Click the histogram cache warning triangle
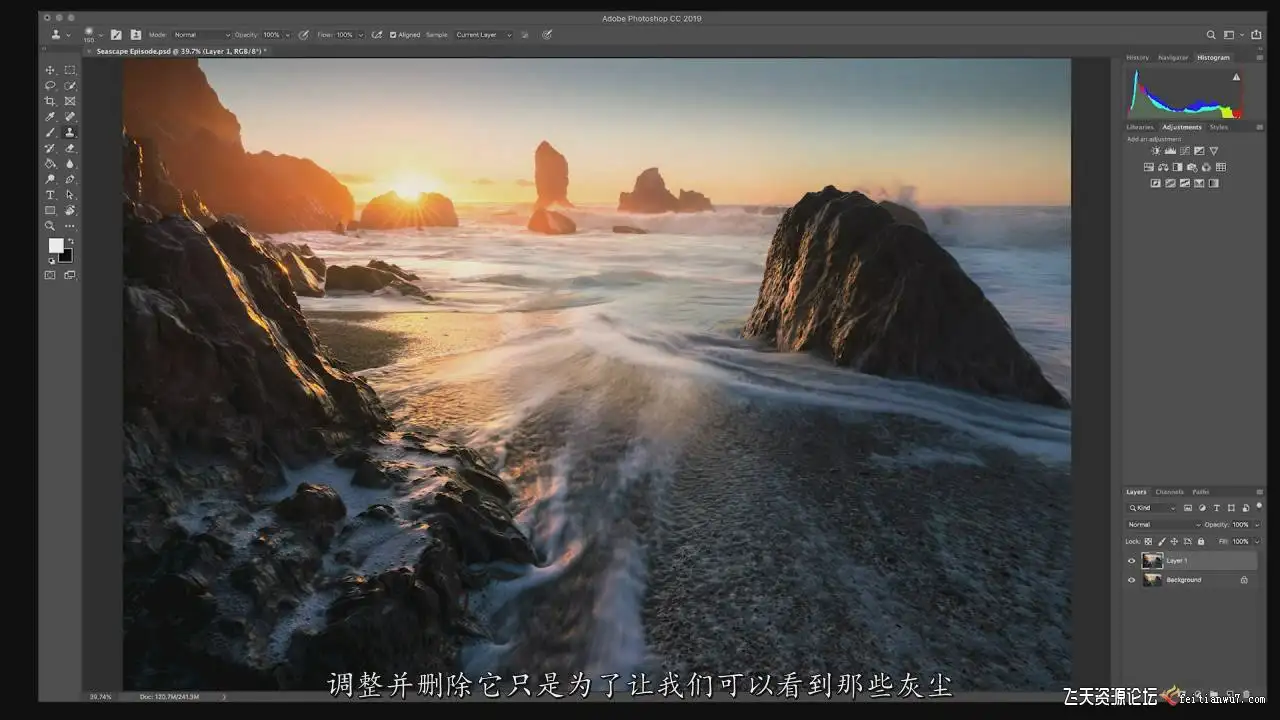Image resolution: width=1280 pixels, height=720 pixels. click(x=1236, y=77)
